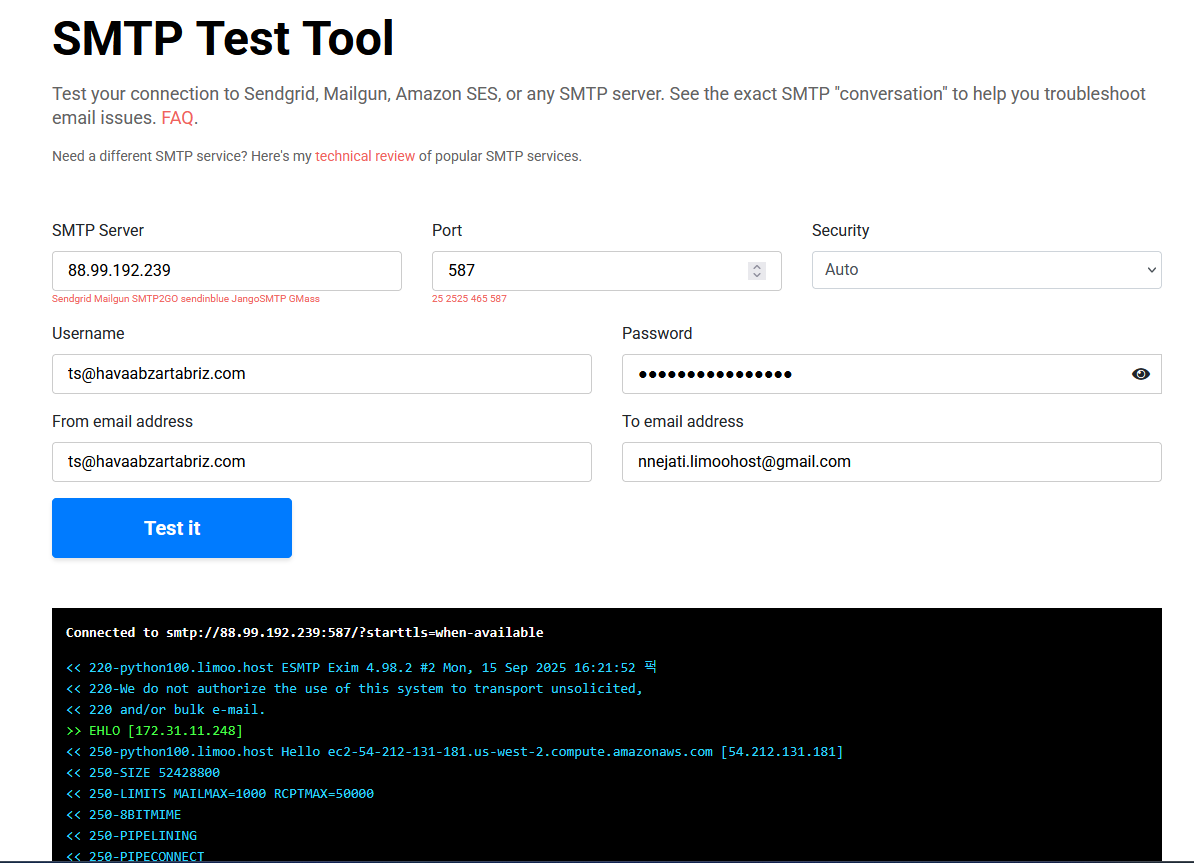This screenshot has width=1194, height=863.
Task: Select port preset 465
Action: click(479, 299)
